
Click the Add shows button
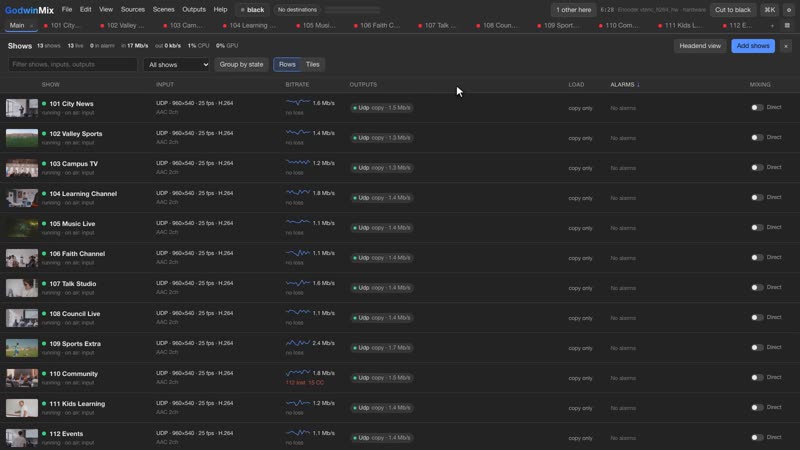753,46
